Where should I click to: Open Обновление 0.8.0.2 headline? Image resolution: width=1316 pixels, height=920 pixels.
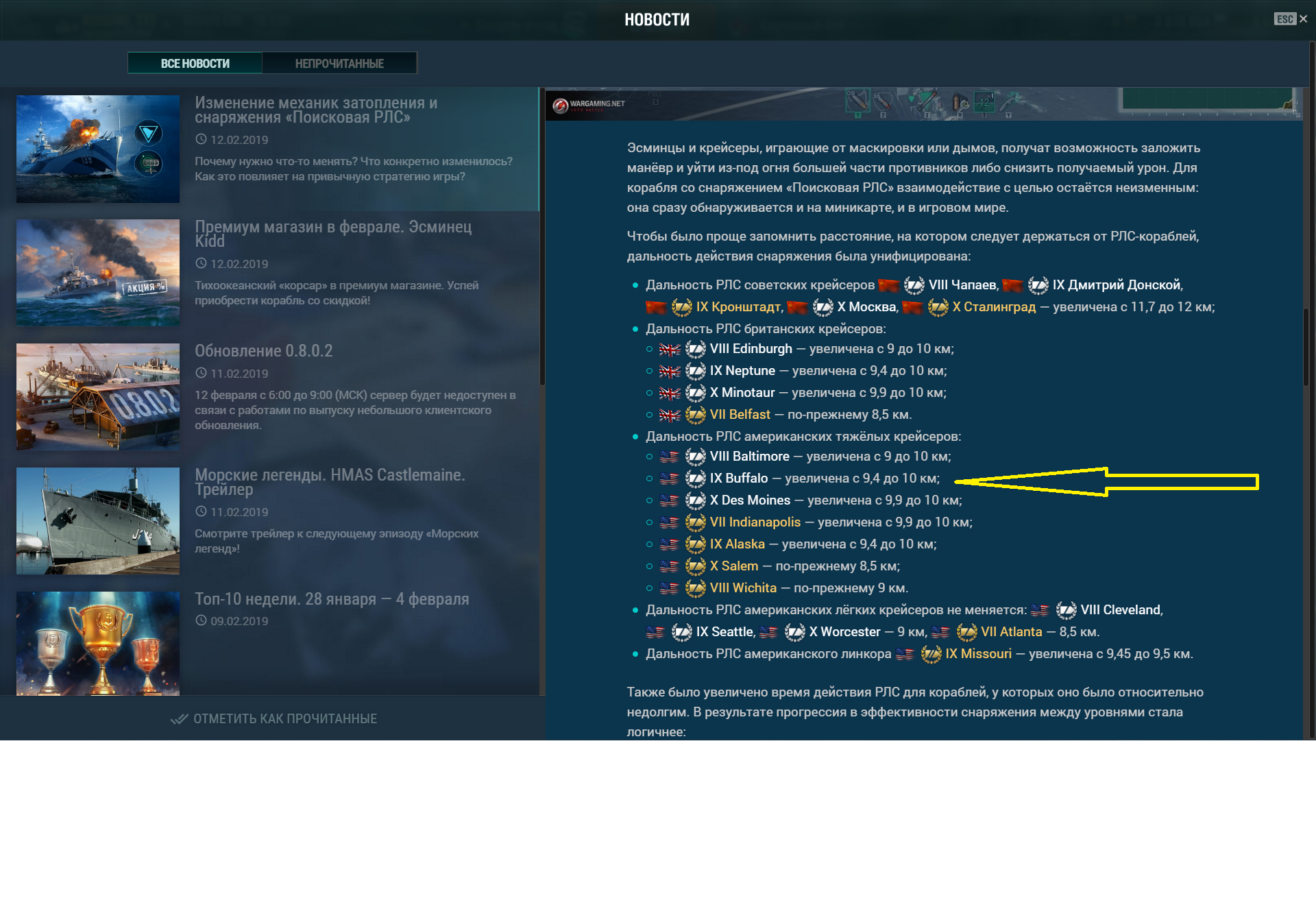264,351
